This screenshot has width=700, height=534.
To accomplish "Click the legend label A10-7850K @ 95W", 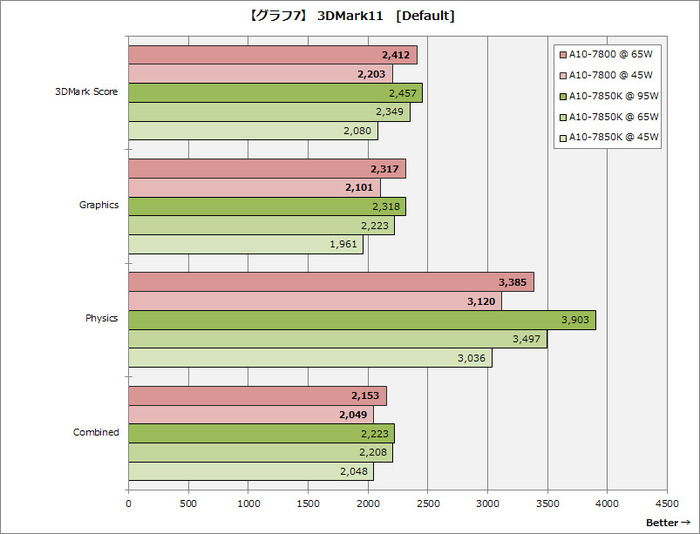I will (x=614, y=96).
